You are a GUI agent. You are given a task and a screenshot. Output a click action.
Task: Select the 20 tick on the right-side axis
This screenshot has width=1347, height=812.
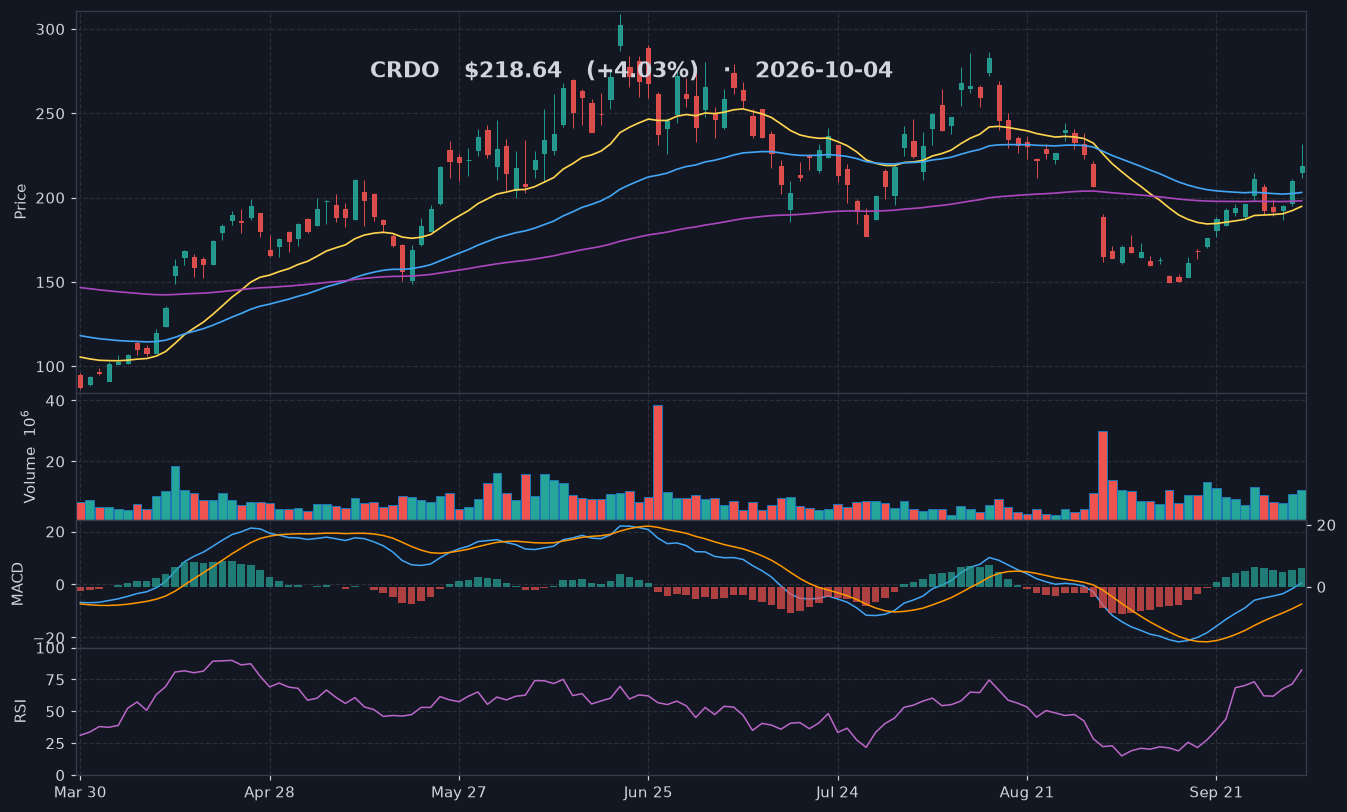(1327, 526)
